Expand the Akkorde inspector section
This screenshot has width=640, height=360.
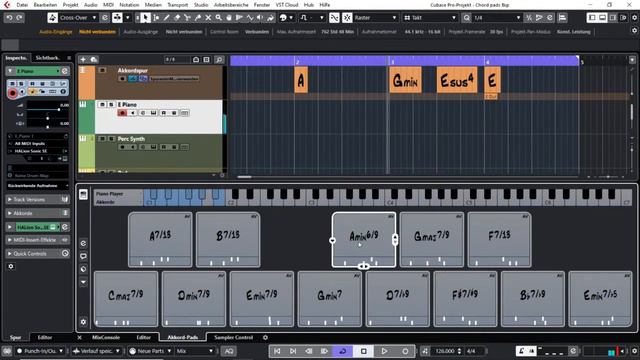tap(37, 213)
